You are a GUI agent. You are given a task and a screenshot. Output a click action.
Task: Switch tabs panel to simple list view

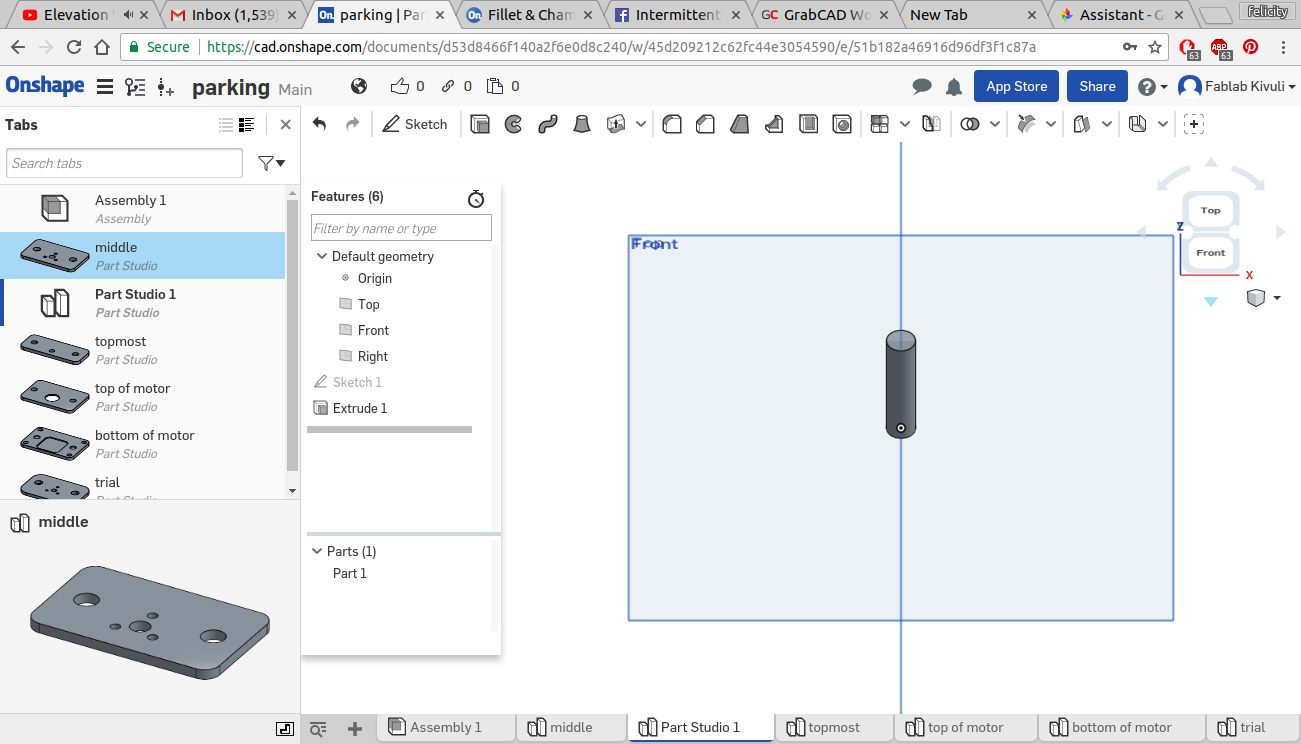click(x=226, y=125)
